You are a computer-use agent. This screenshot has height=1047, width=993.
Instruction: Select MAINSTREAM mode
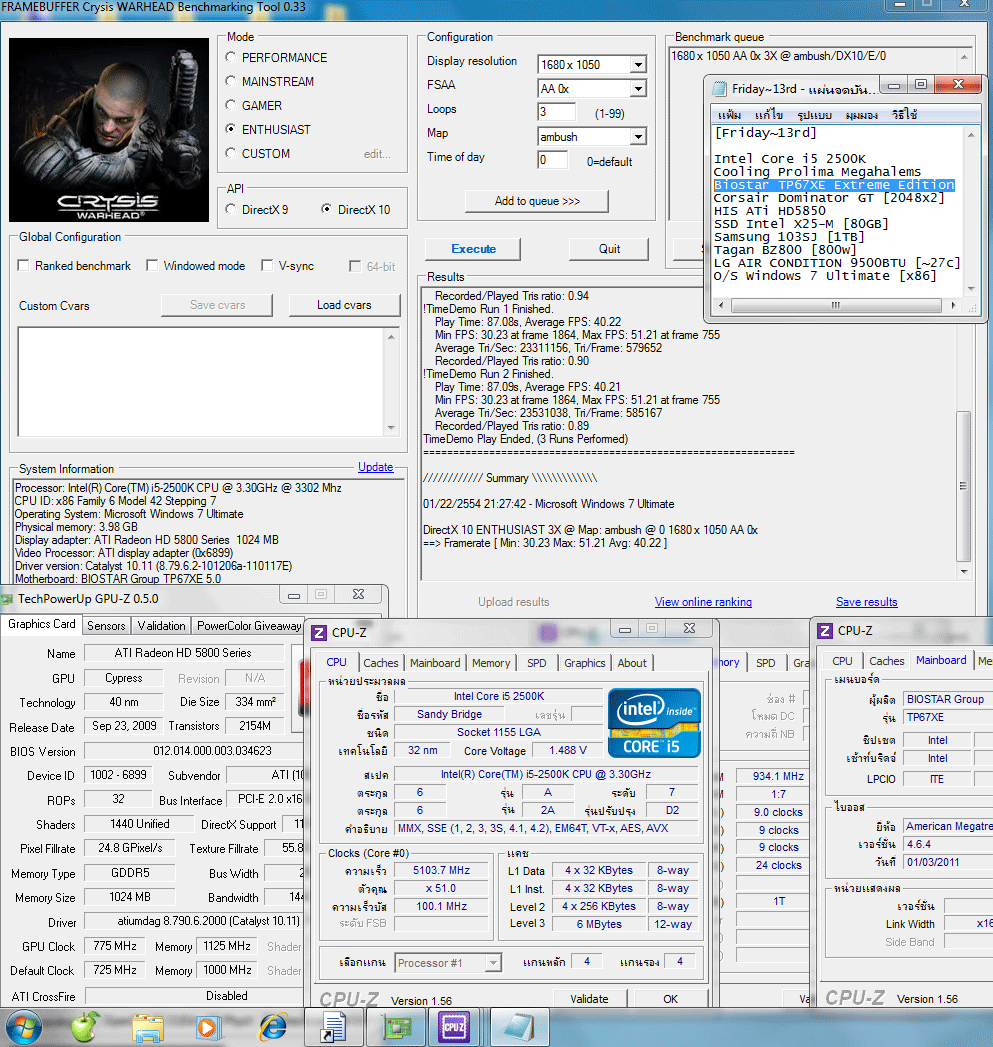point(231,81)
